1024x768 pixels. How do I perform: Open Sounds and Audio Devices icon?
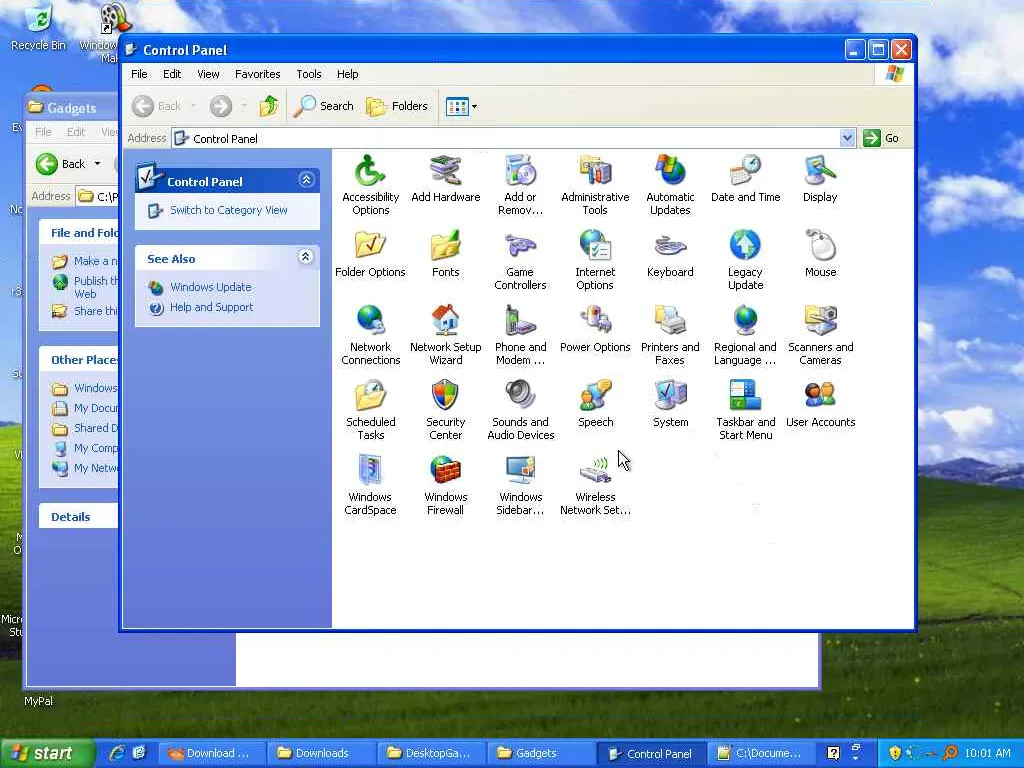pos(520,411)
